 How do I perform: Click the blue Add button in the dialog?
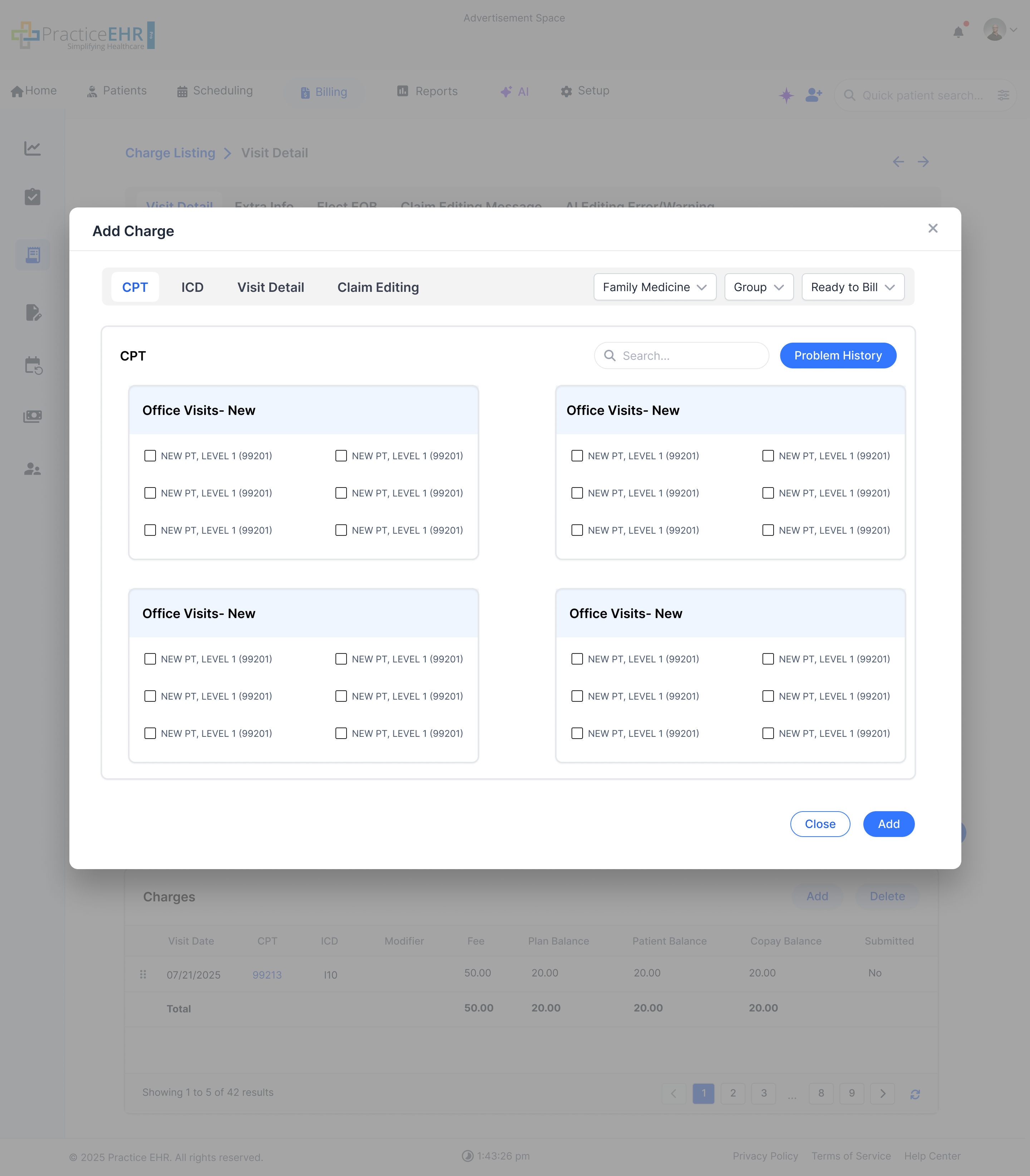coord(888,824)
